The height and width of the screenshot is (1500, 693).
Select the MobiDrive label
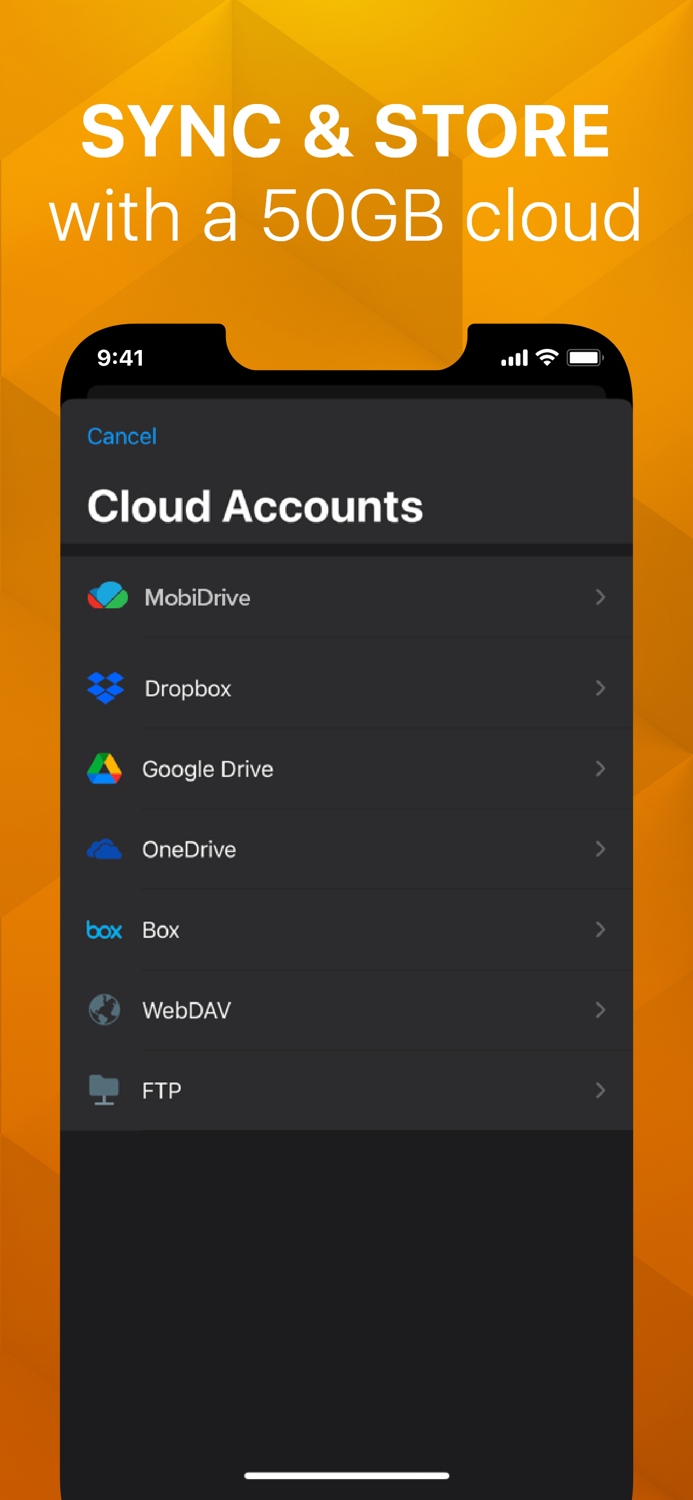click(197, 598)
